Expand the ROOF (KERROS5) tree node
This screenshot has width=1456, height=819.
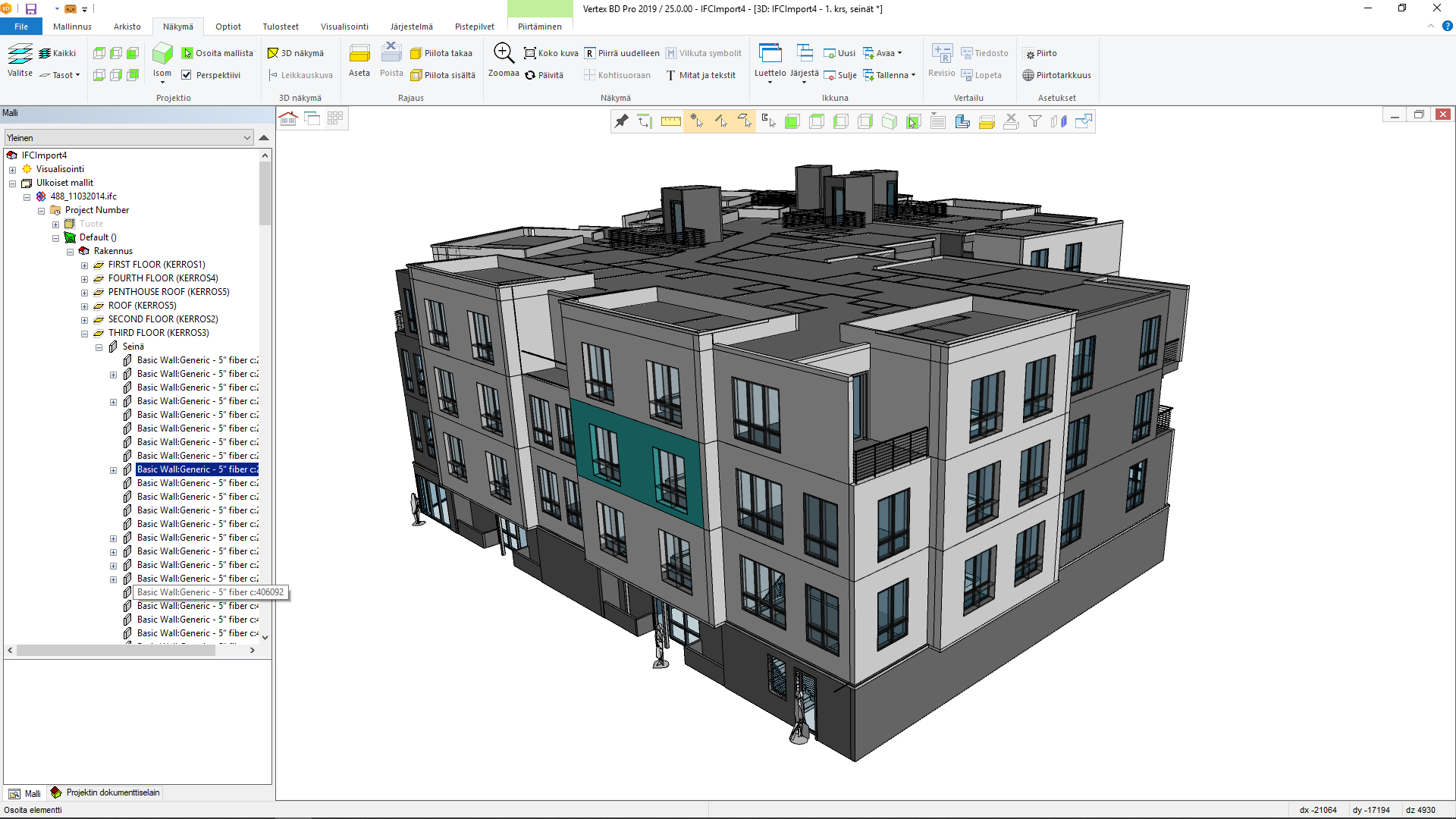(85, 306)
